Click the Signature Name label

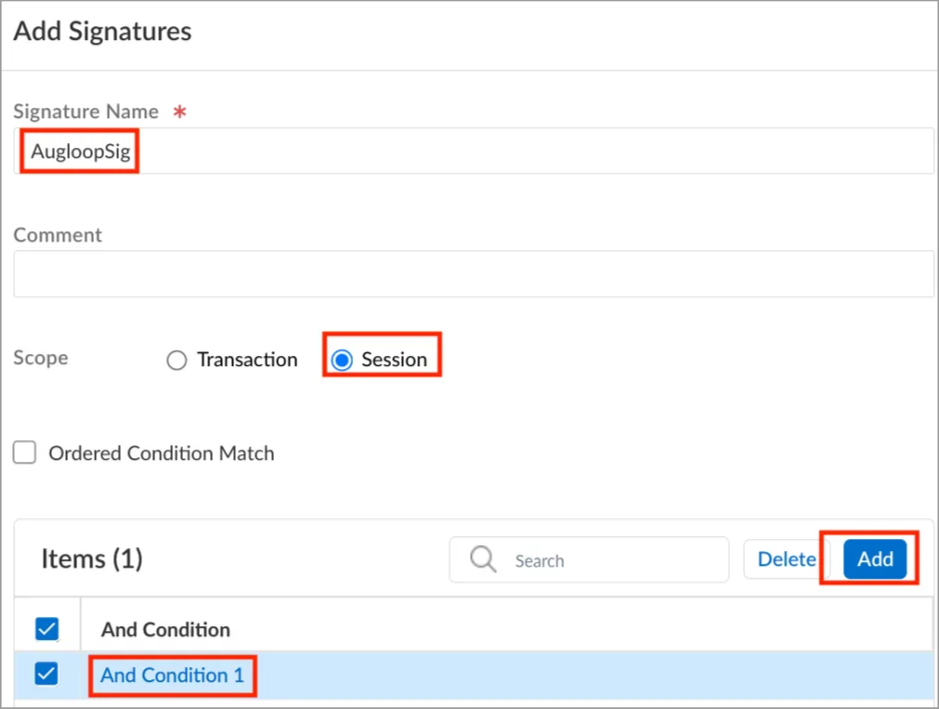coord(86,111)
